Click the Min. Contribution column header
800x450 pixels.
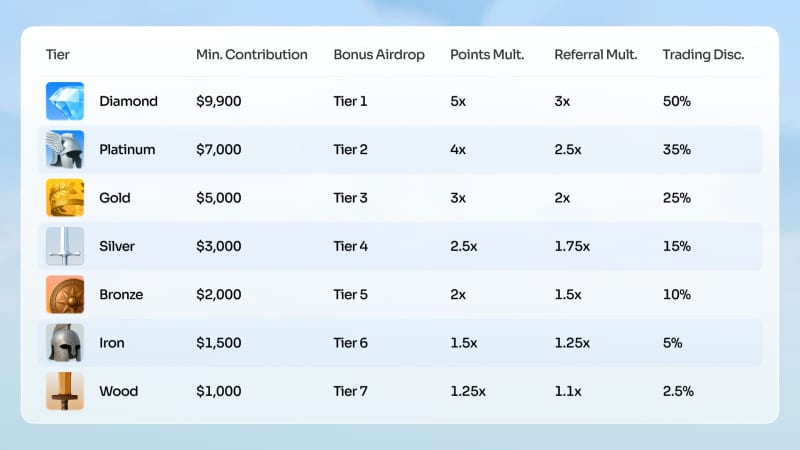pos(251,54)
